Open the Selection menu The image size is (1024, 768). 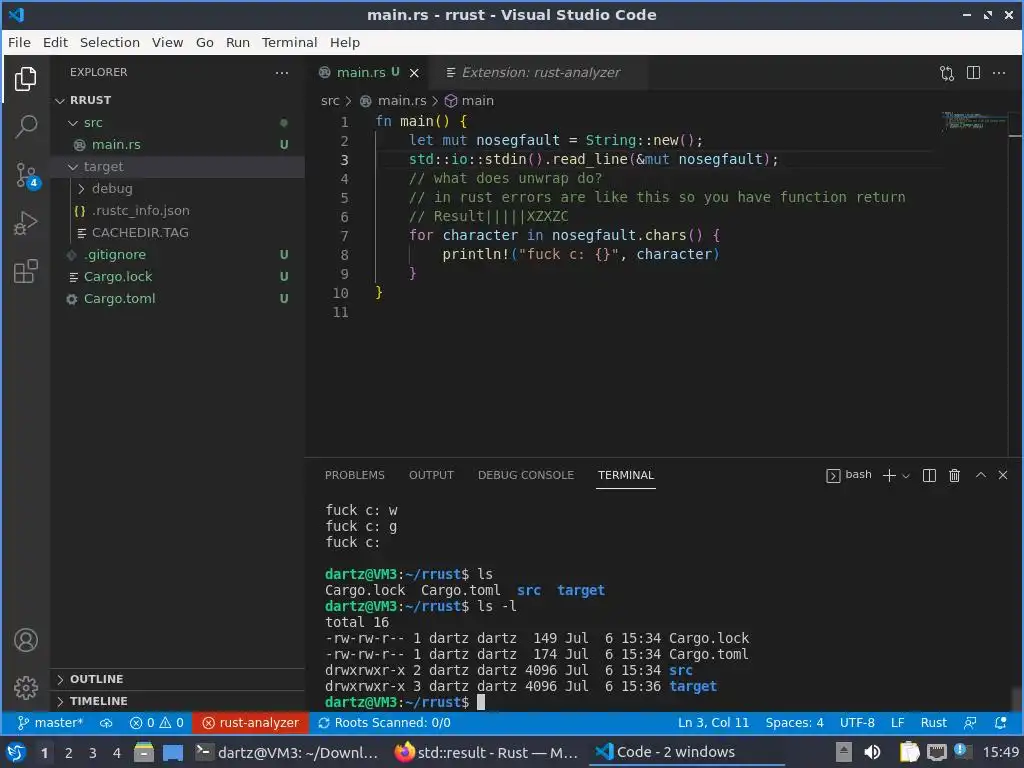point(110,42)
